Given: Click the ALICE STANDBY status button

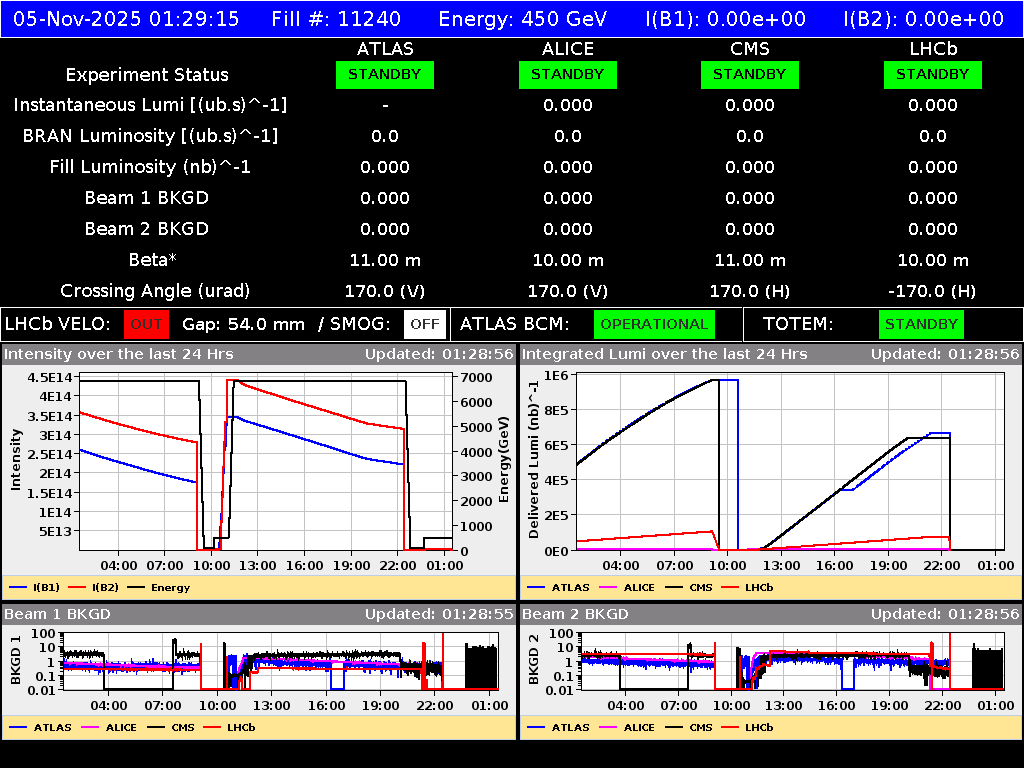Looking at the screenshot, I should [567, 74].
